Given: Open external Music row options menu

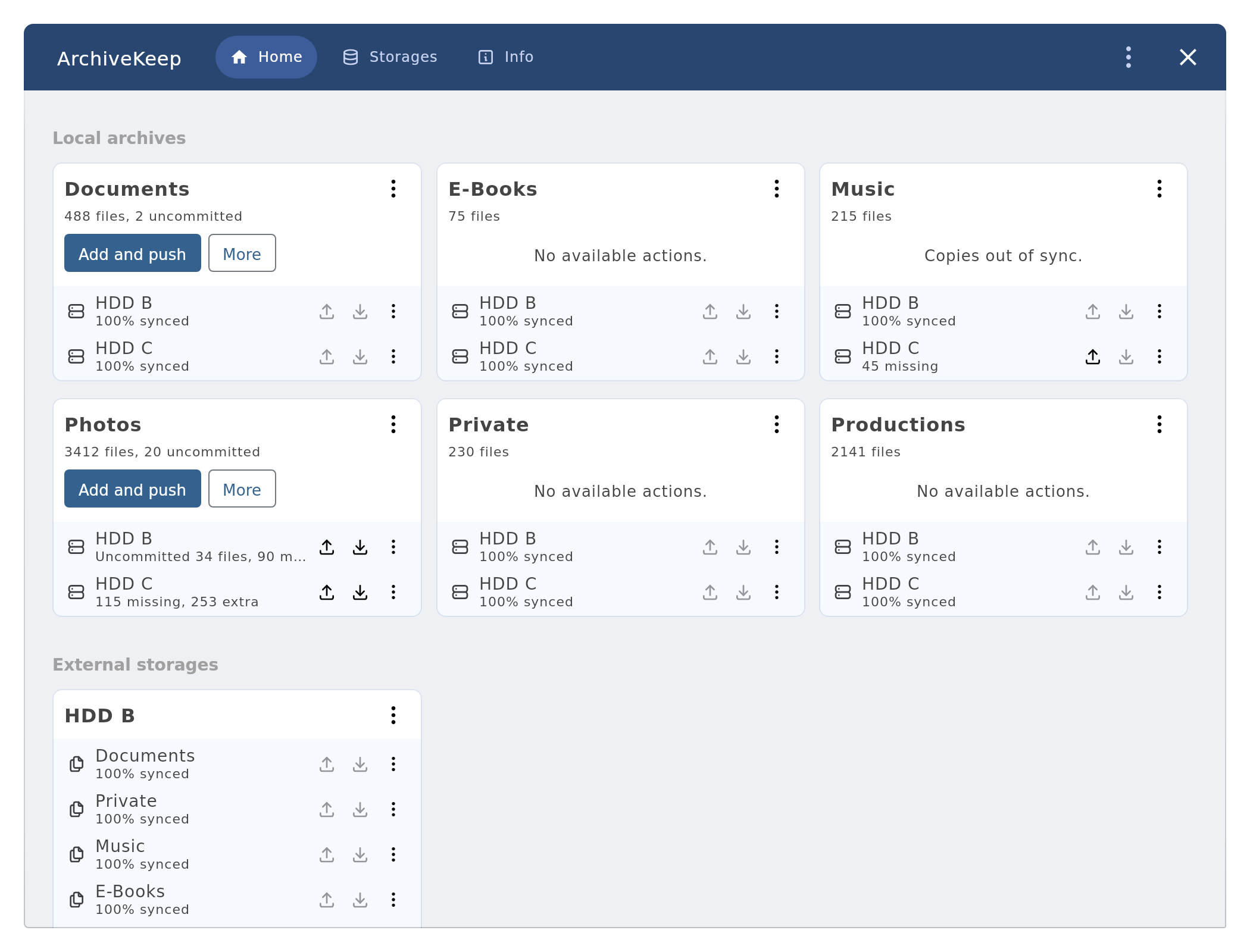Looking at the screenshot, I should [x=393, y=854].
